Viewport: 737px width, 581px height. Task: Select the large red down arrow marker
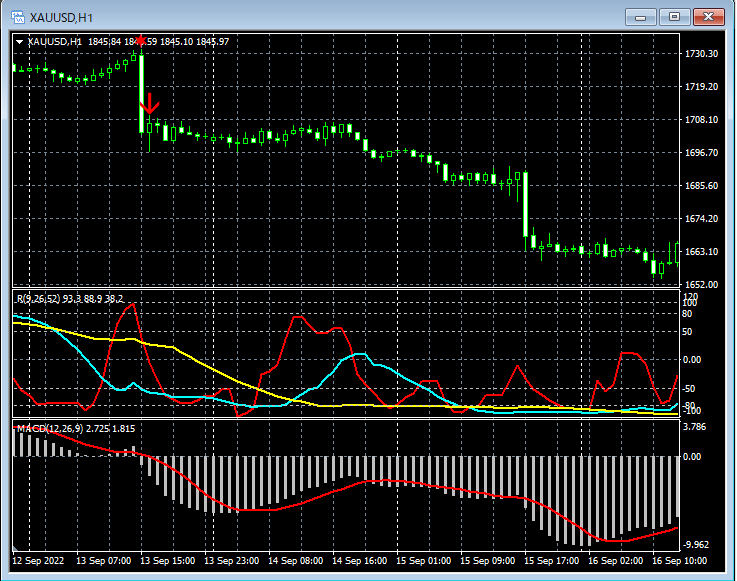click(x=149, y=103)
